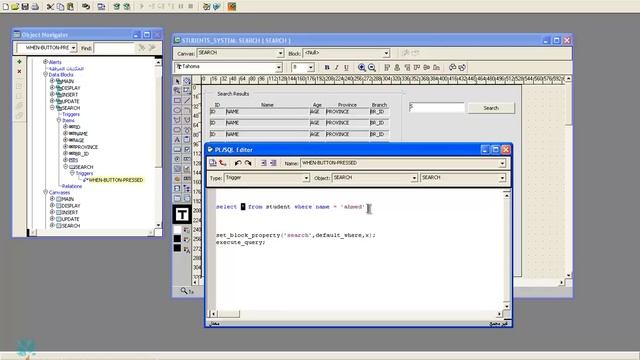Click the Compile icon in PL/SQL Editor
This screenshot has height=360, width=640.
213,163
